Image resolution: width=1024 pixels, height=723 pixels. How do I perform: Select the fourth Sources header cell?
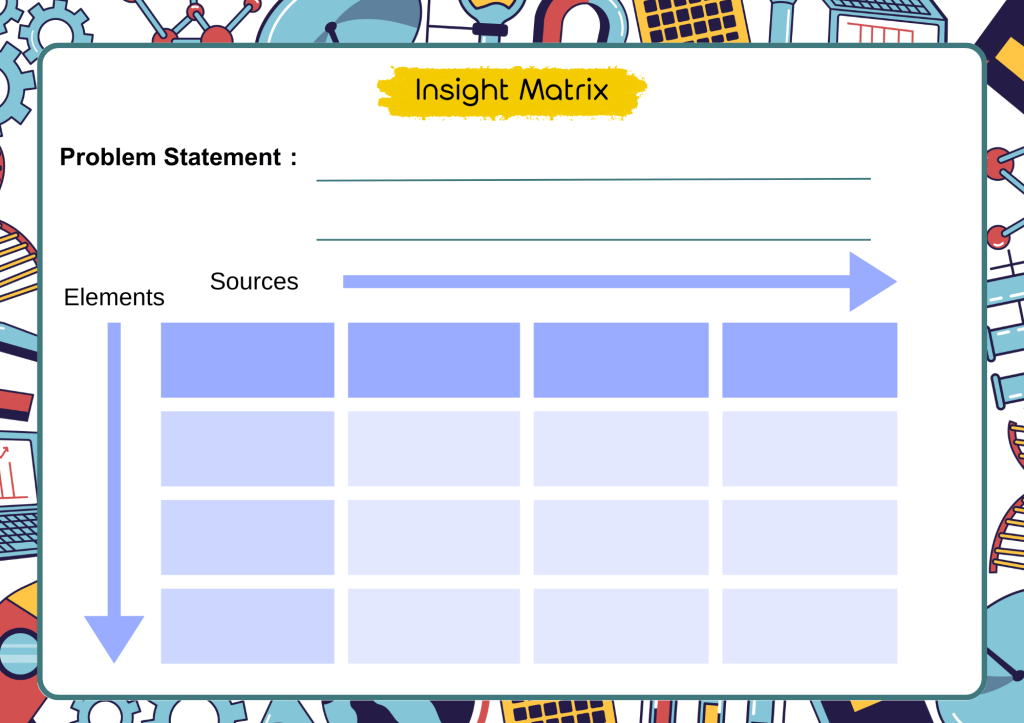coord(809,360)
